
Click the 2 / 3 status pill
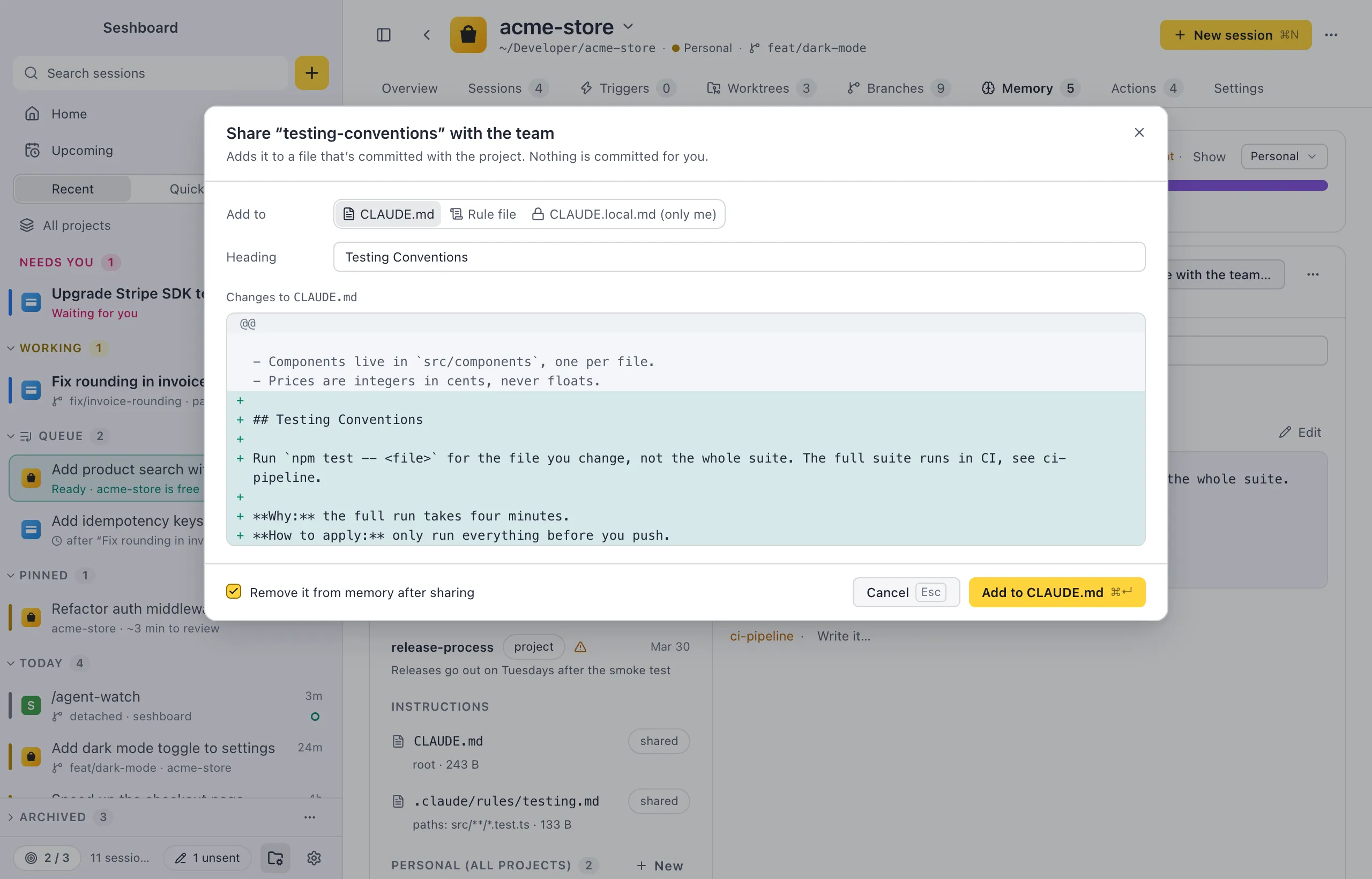coord(47,858)
